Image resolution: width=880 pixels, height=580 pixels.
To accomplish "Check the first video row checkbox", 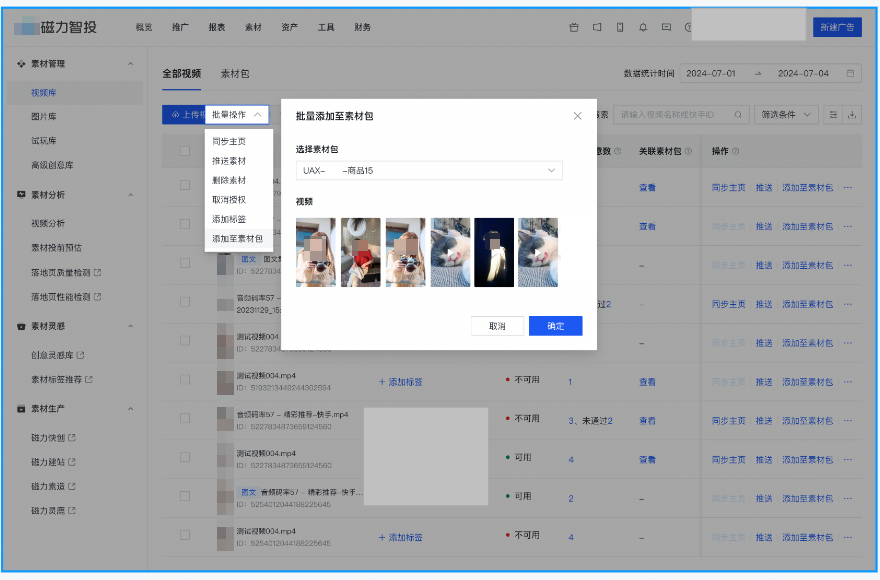I will tap(185, 186).
